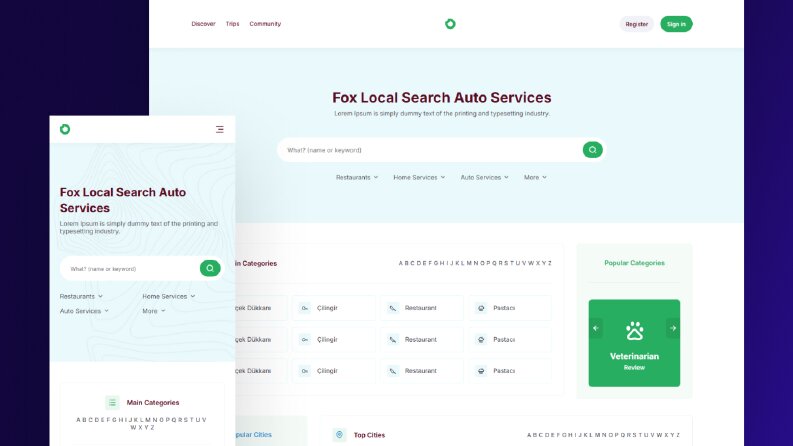The image size is (793, 446).
Task: Click the green Sign in button
Action: pyautogui.click(x=676, y=24)
